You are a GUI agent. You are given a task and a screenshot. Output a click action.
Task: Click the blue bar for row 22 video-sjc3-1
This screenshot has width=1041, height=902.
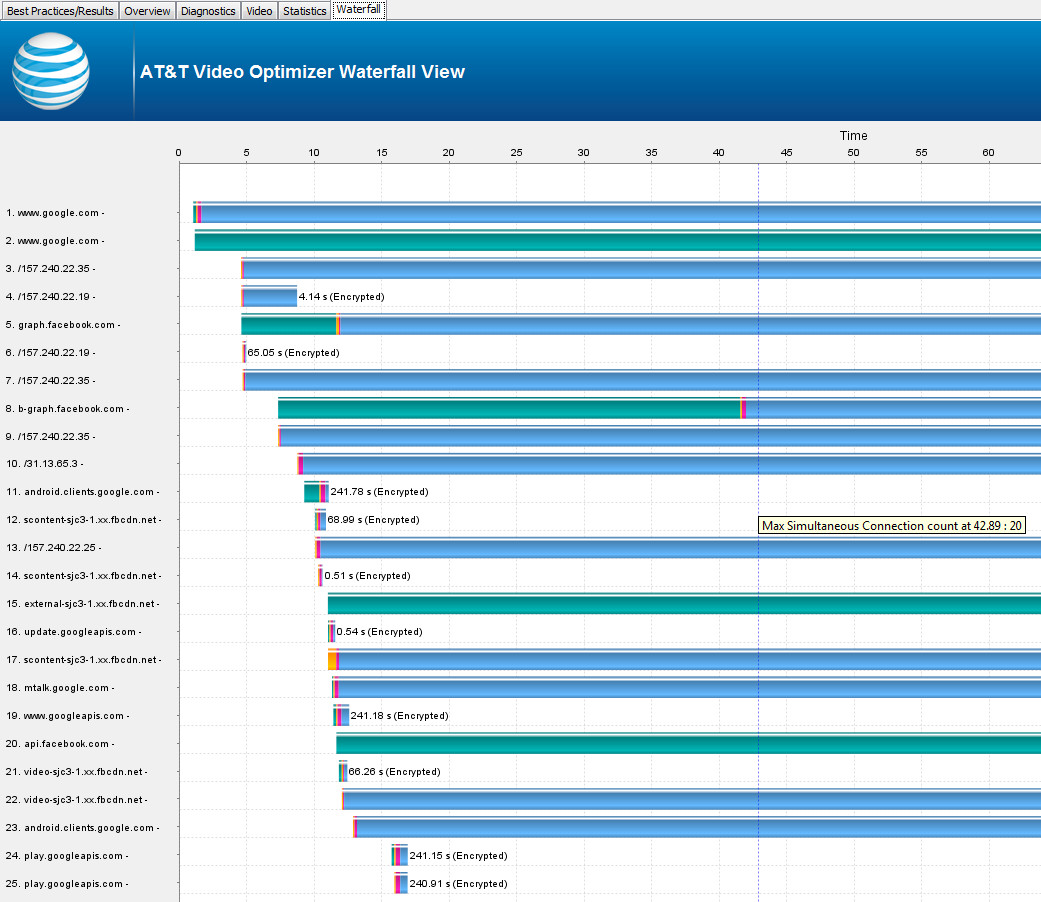692,800
